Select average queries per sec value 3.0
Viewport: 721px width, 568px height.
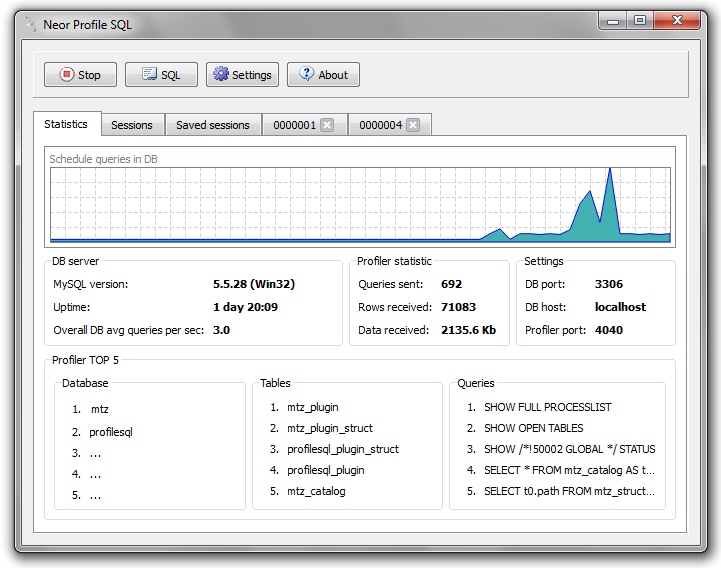tap(221, 330)
